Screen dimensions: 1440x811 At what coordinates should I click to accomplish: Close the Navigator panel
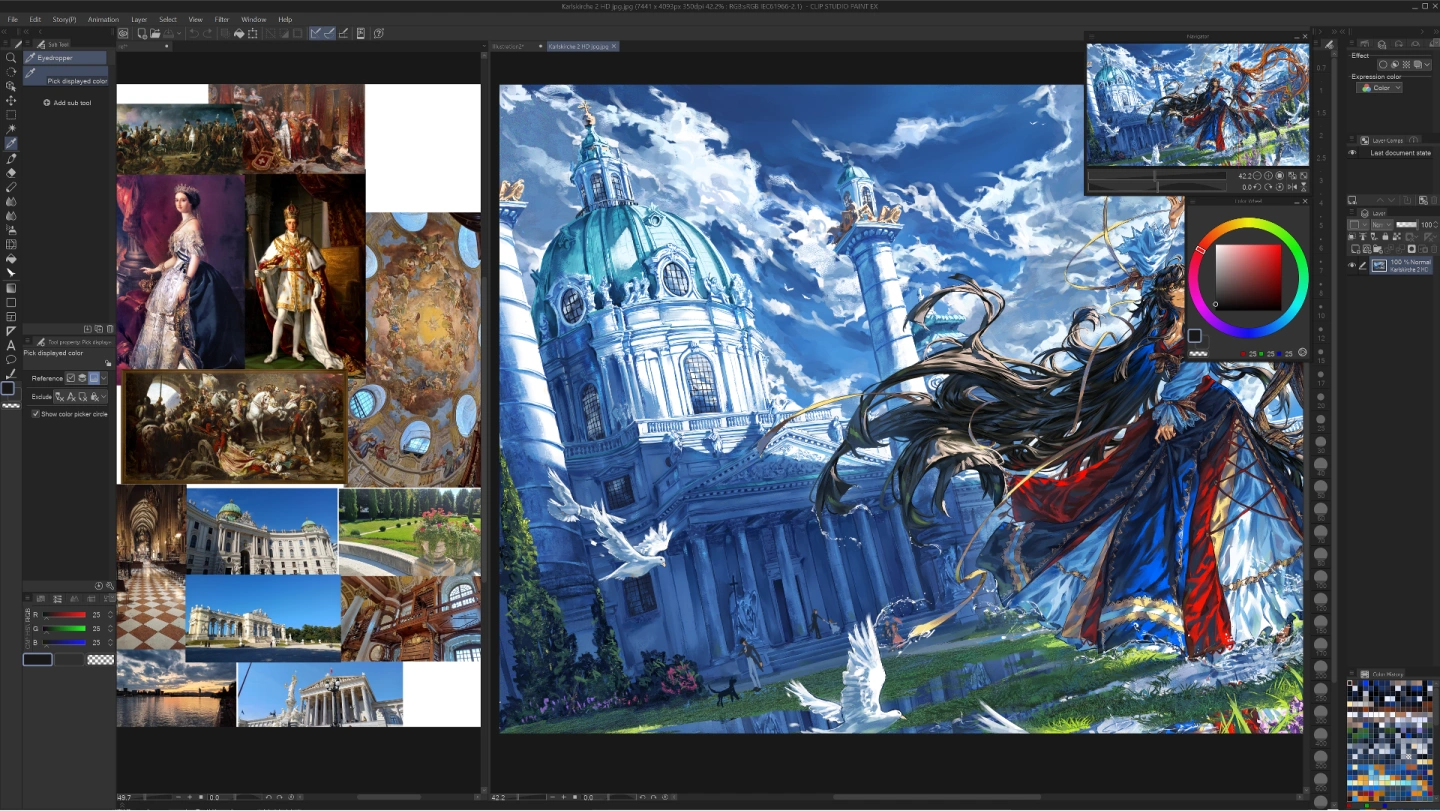coord(1305,36)
